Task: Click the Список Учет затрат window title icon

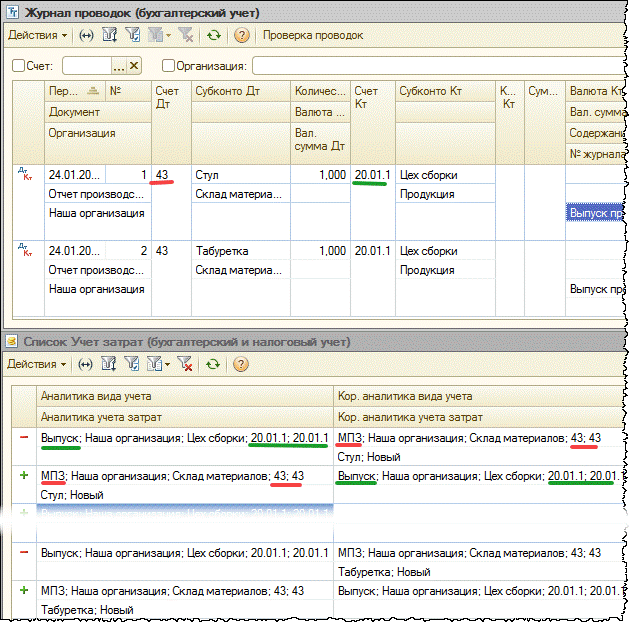Action: 12,342
